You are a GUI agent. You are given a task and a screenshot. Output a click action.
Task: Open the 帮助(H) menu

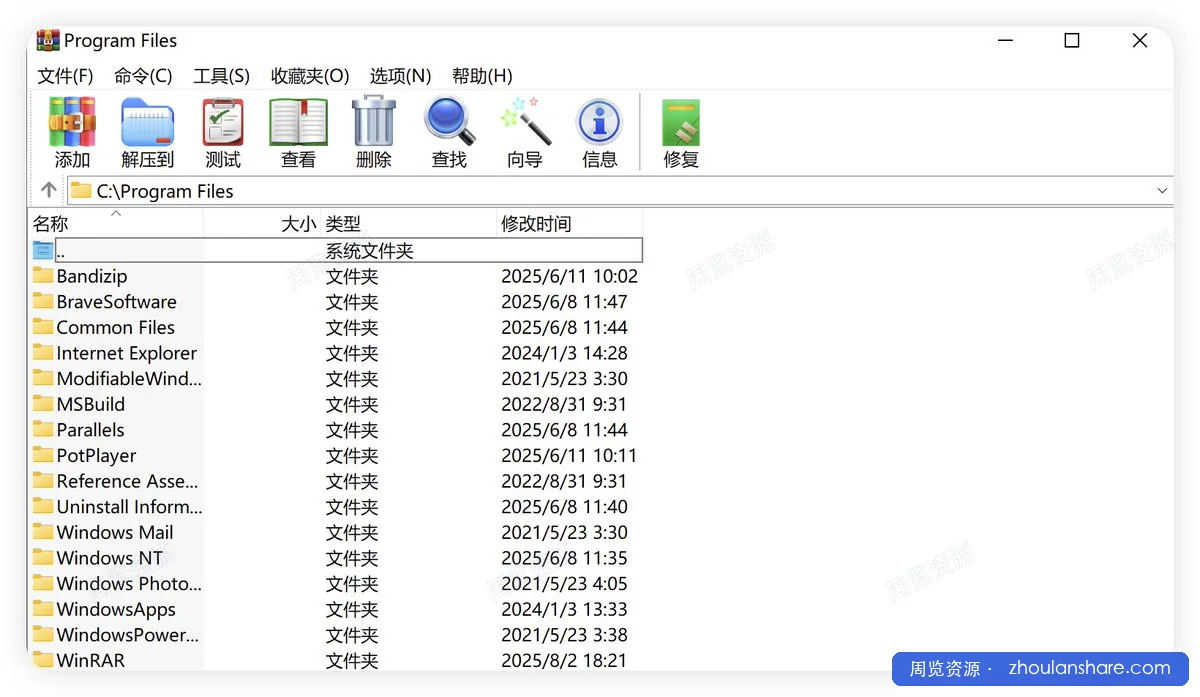point(482,76)
